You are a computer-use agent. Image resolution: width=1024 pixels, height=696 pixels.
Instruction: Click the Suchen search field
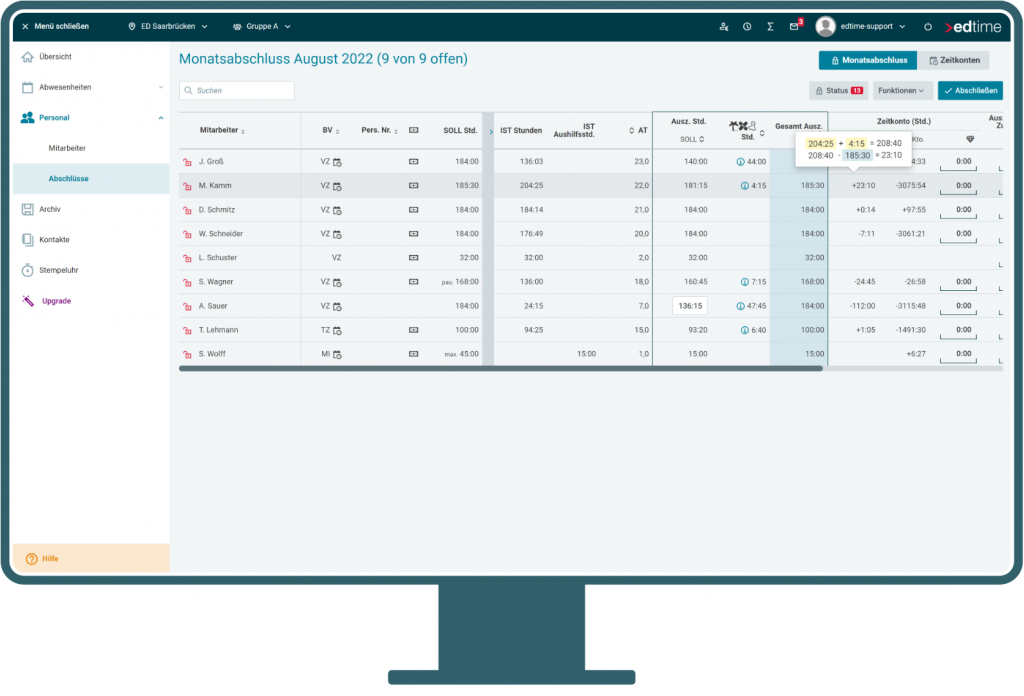tap(237, 90)
